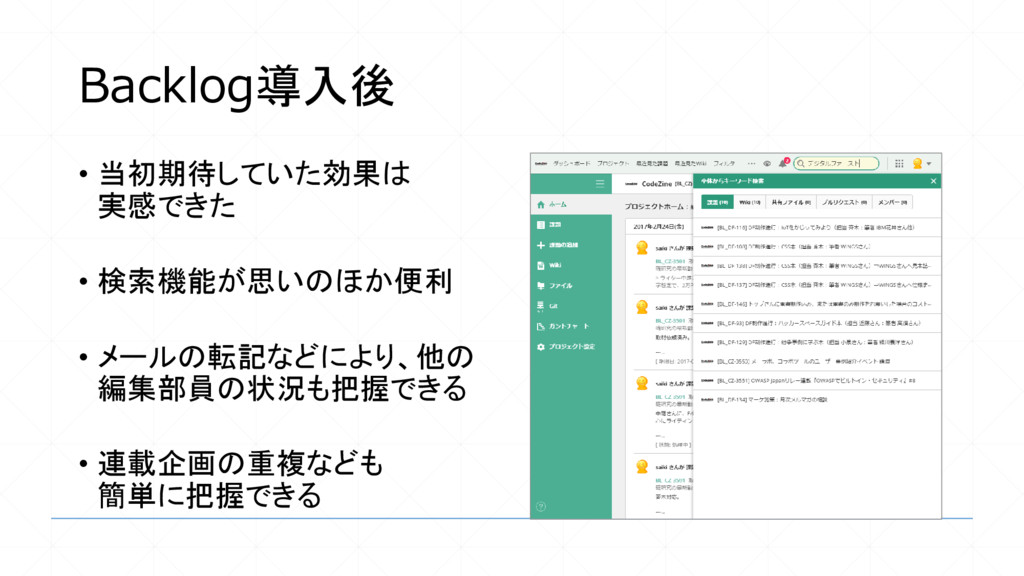1024x576 pixels.
Task: Click the more options ellipsis in header
Action: point(752,163)
